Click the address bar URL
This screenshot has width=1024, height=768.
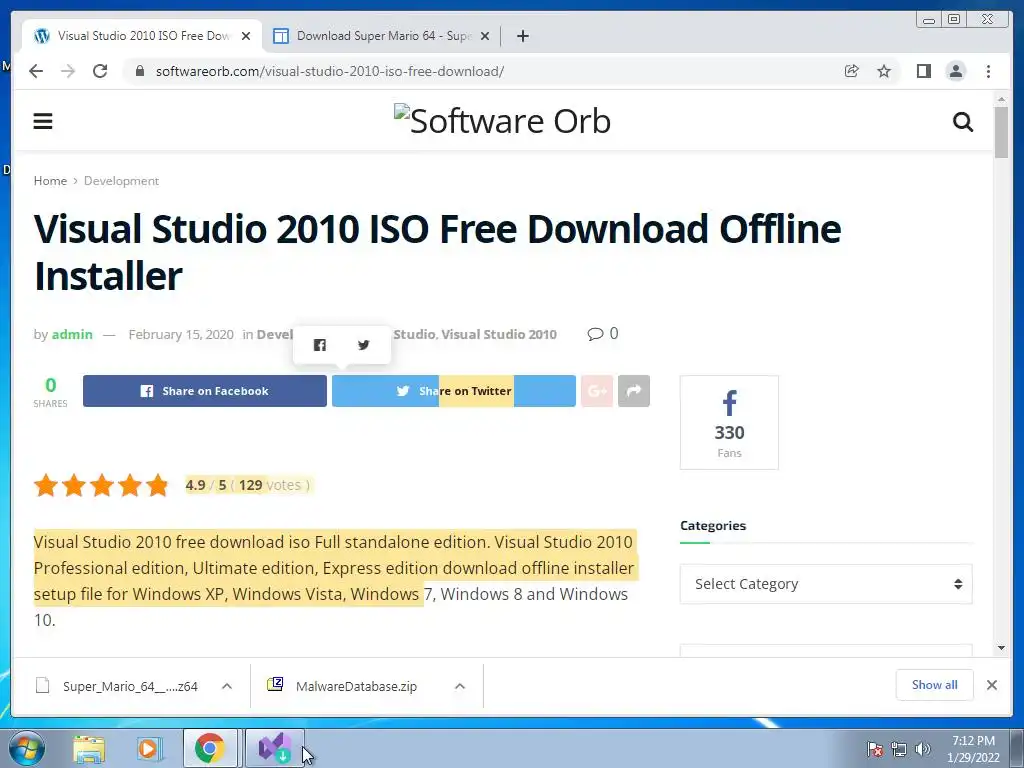point(330,71)
